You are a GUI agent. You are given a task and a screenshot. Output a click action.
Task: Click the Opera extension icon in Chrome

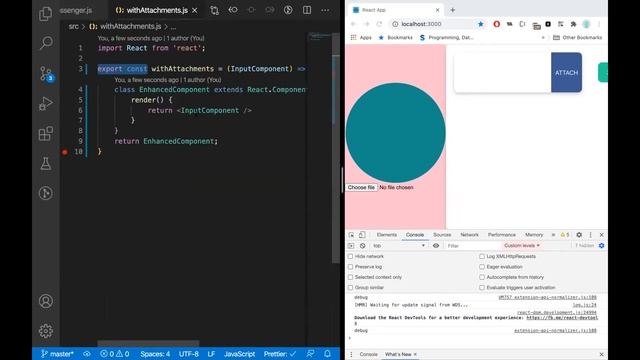coord(496,24)
